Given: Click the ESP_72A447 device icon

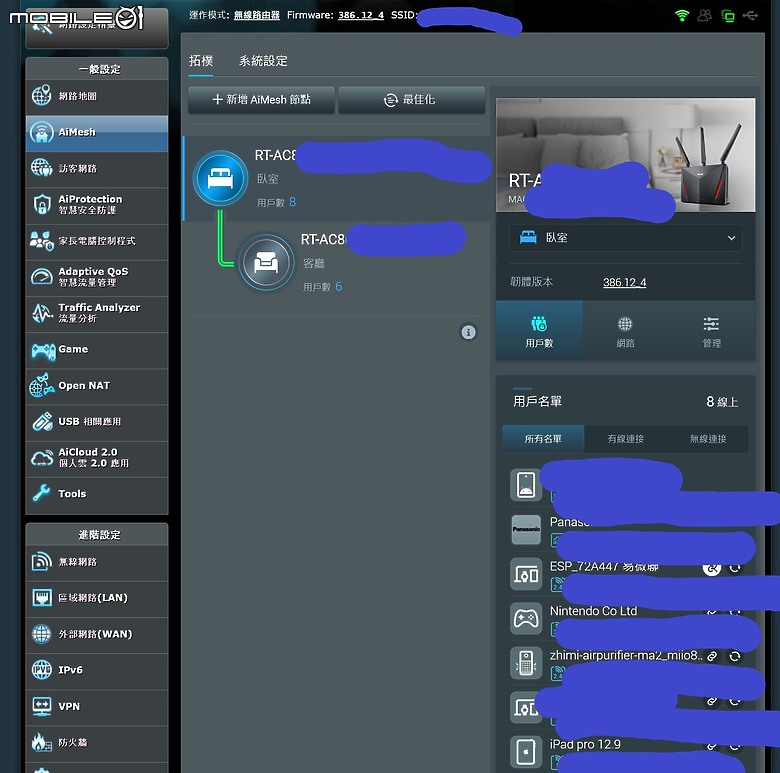Looking at the screenshot, I should [526, 574].
